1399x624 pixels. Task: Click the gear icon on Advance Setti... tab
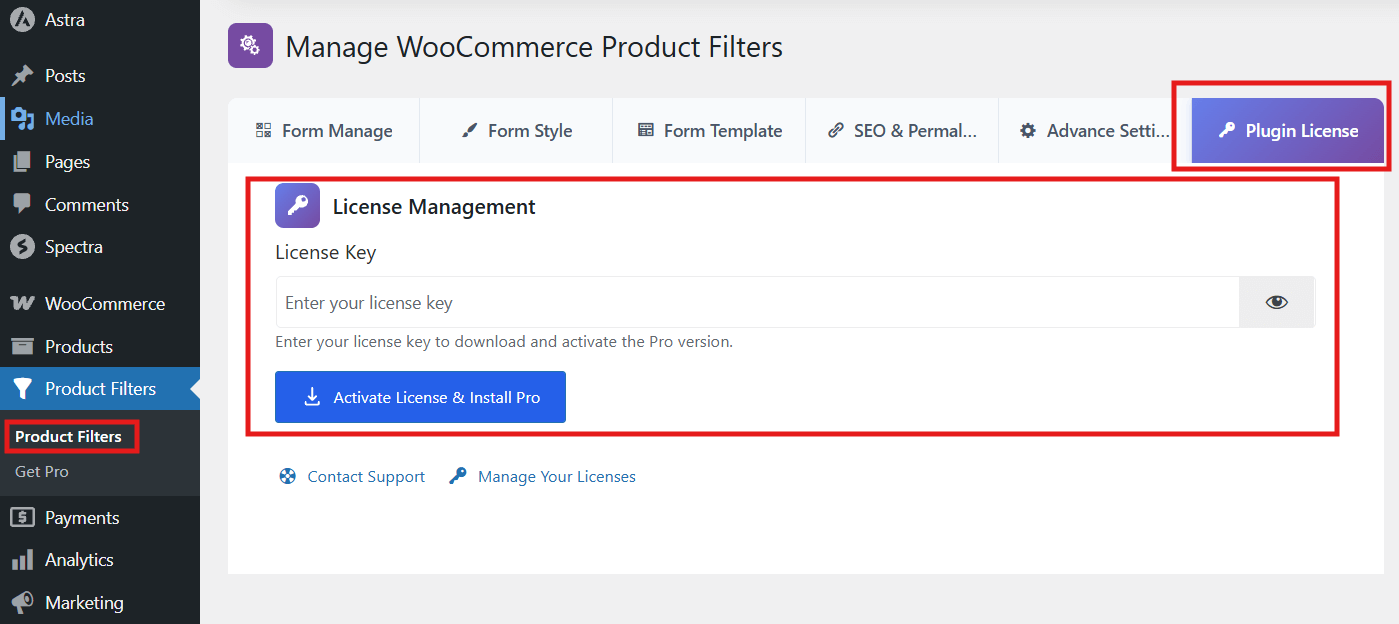pyautogui.click(x=1028, y=130)
